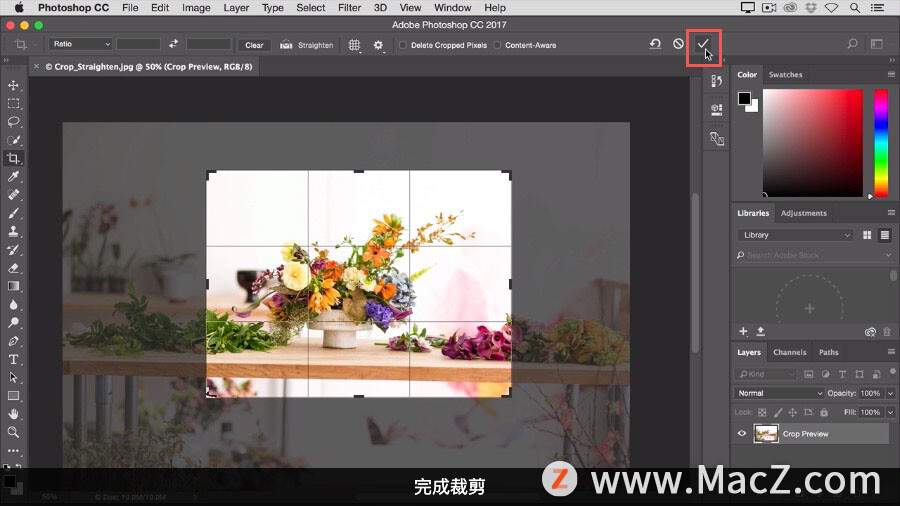Select the Clone Stamp tool

[x=13, y=231]
